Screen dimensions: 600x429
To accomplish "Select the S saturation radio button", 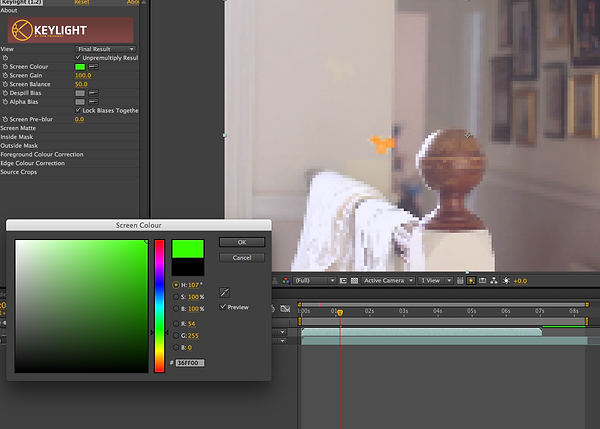I will (x=176, y=297).
